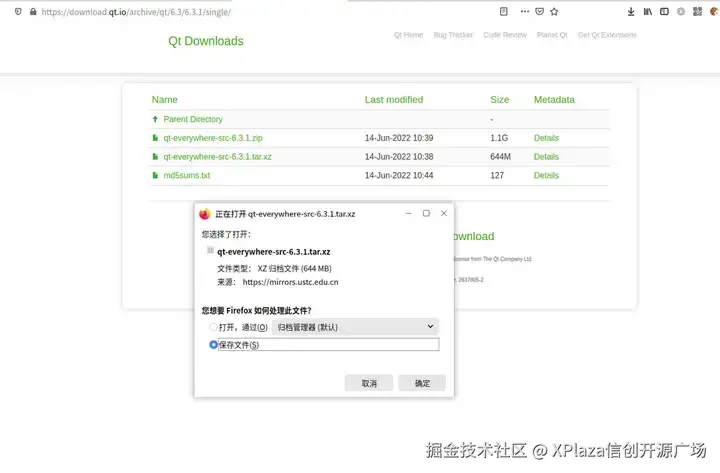The width and height of the screenshot is (720, 473).
Task: Close the Firefox download dialog
Action: (x=444, y=213)
